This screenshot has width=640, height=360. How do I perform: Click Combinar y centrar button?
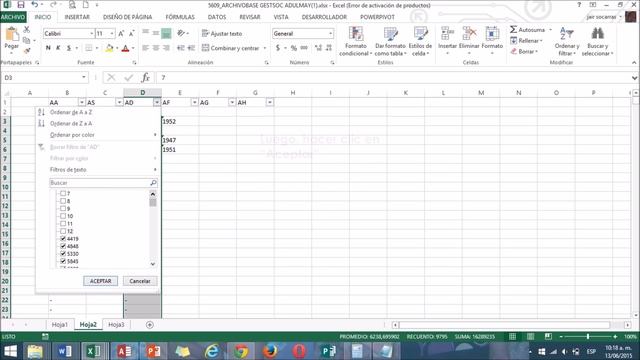pos(231,48)
